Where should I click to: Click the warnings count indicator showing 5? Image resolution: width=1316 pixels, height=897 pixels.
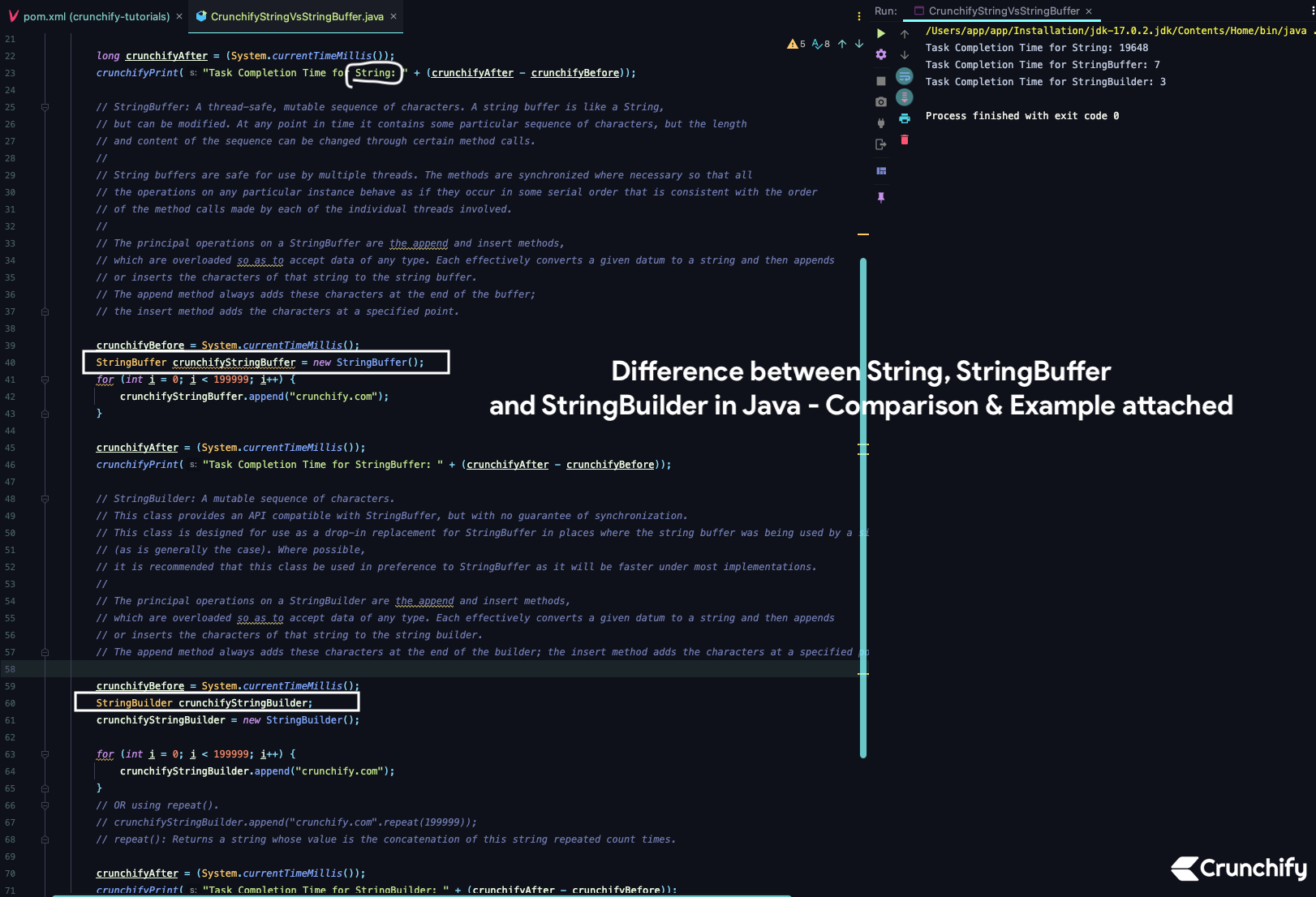click(796, 44)
